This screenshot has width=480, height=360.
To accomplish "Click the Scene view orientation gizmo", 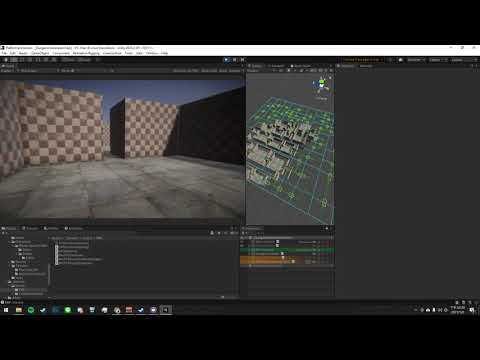I will [322, 85].
